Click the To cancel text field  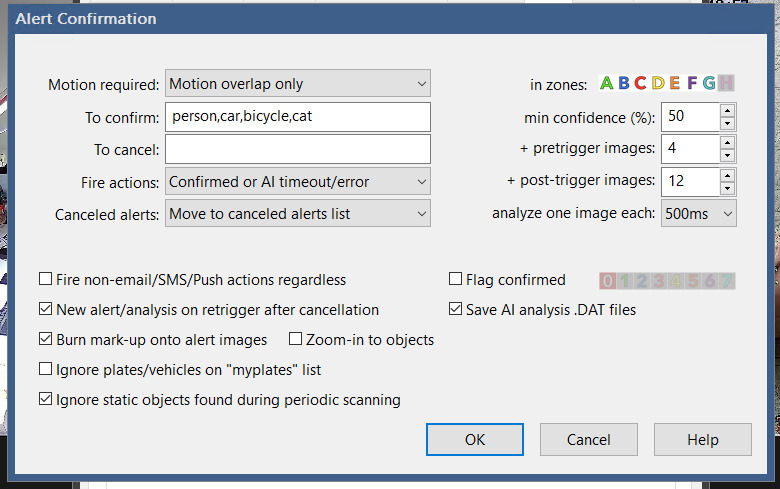click(x=297, y=149)
